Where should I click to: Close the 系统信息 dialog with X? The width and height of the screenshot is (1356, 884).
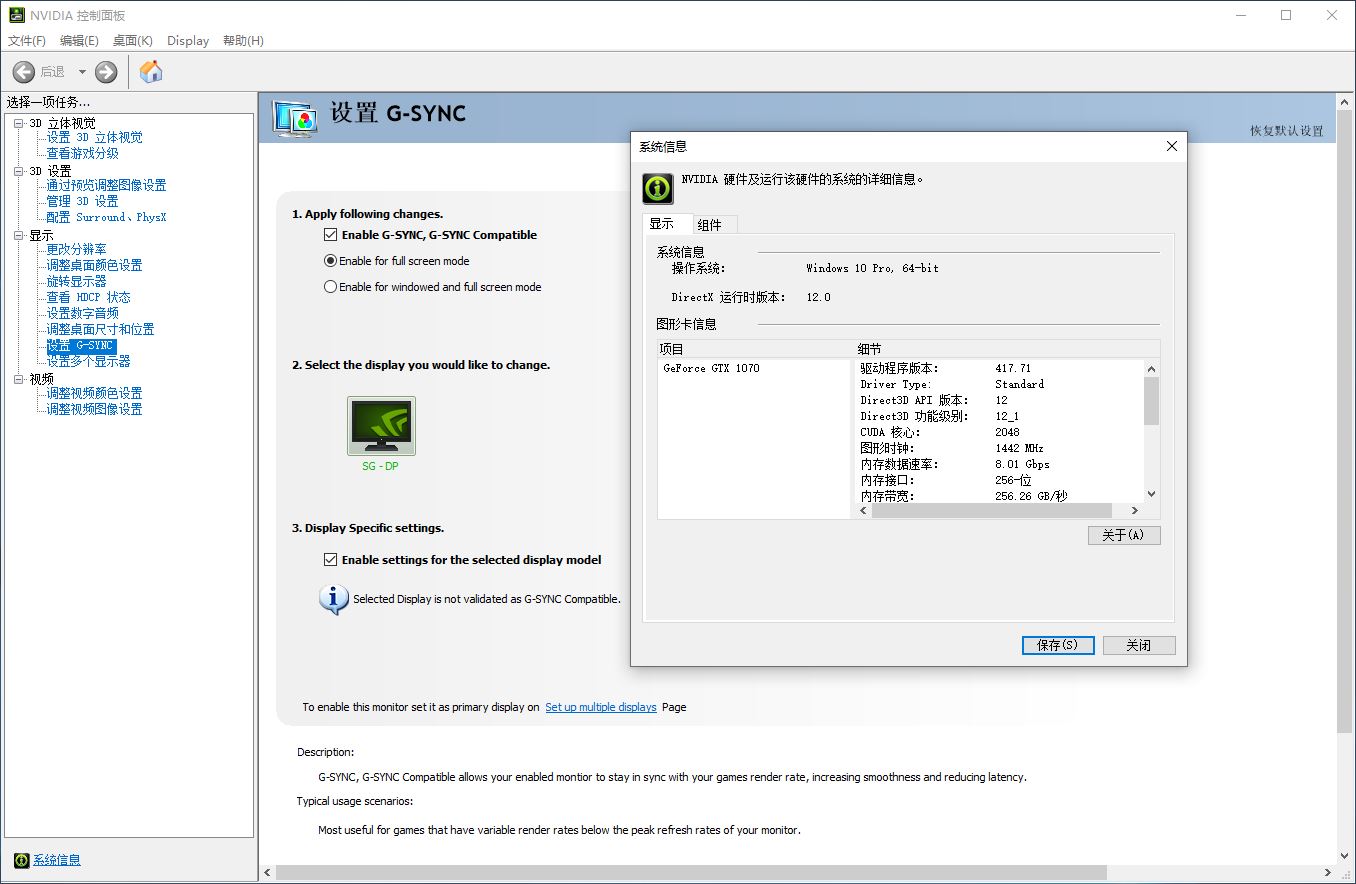[1172, 146]
